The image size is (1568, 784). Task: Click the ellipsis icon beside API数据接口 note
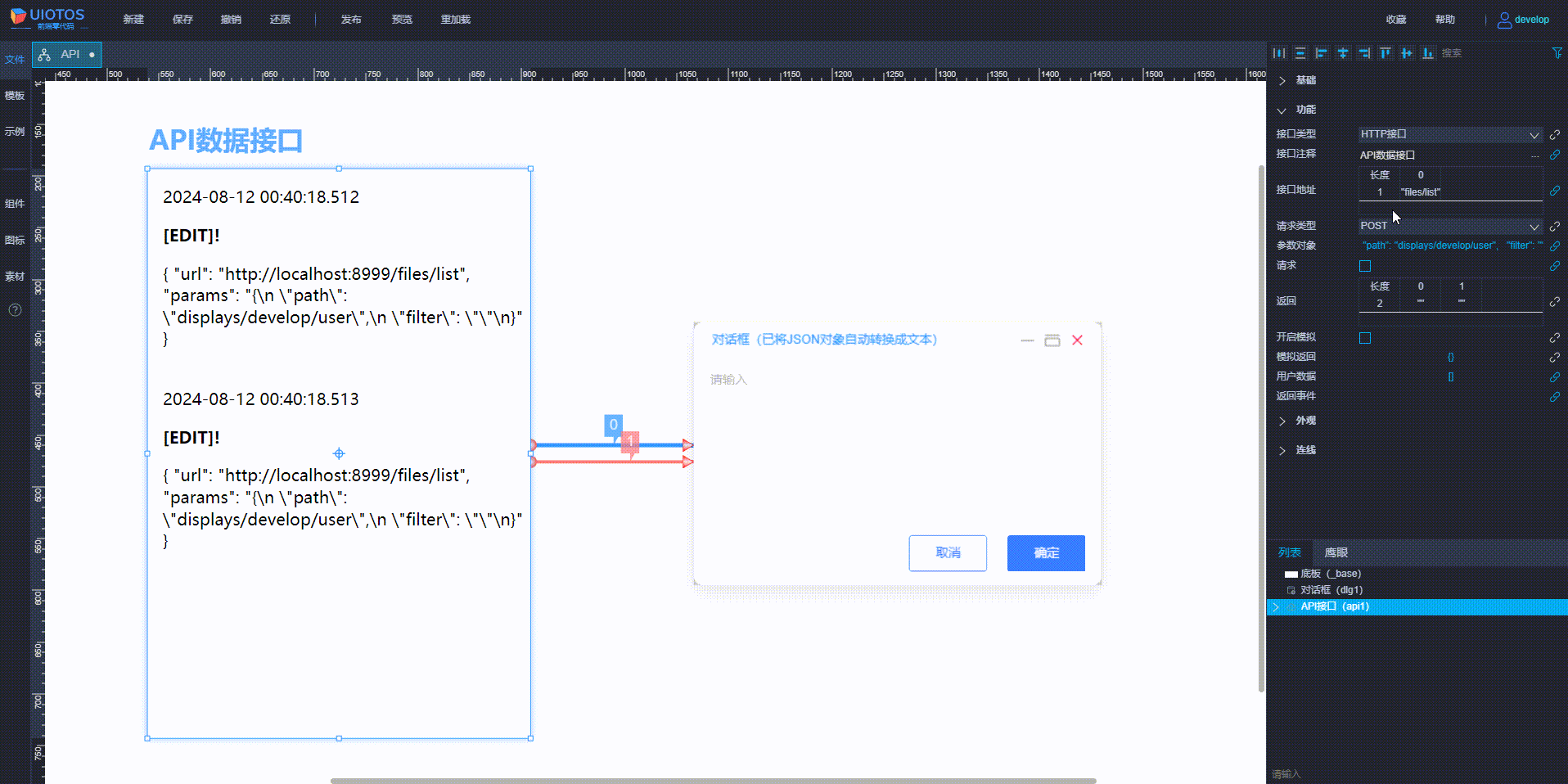click(x=1535, y=155)
